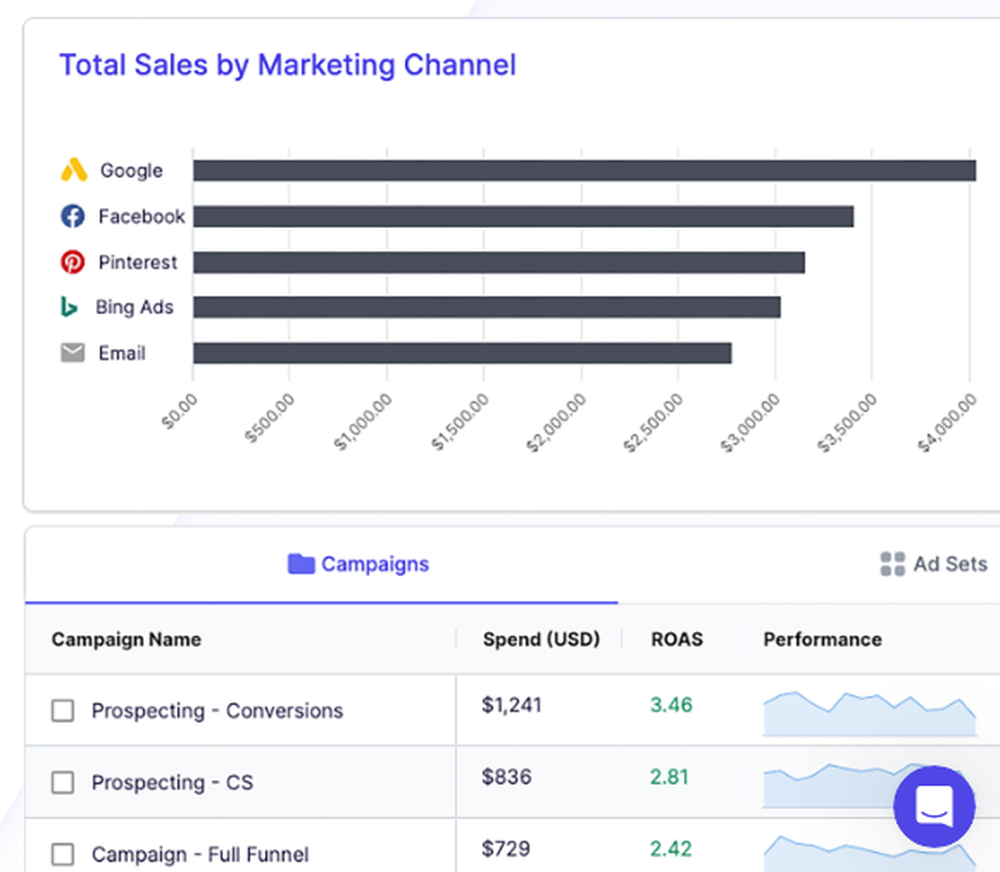
Task: Switch to the Ad Sets tab
Action: 934,564
